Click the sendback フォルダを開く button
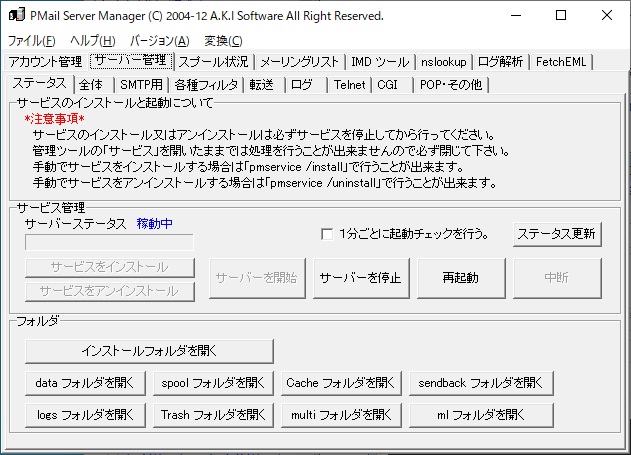This screenshot has height=455, width=631. click(x=481, y=383)
